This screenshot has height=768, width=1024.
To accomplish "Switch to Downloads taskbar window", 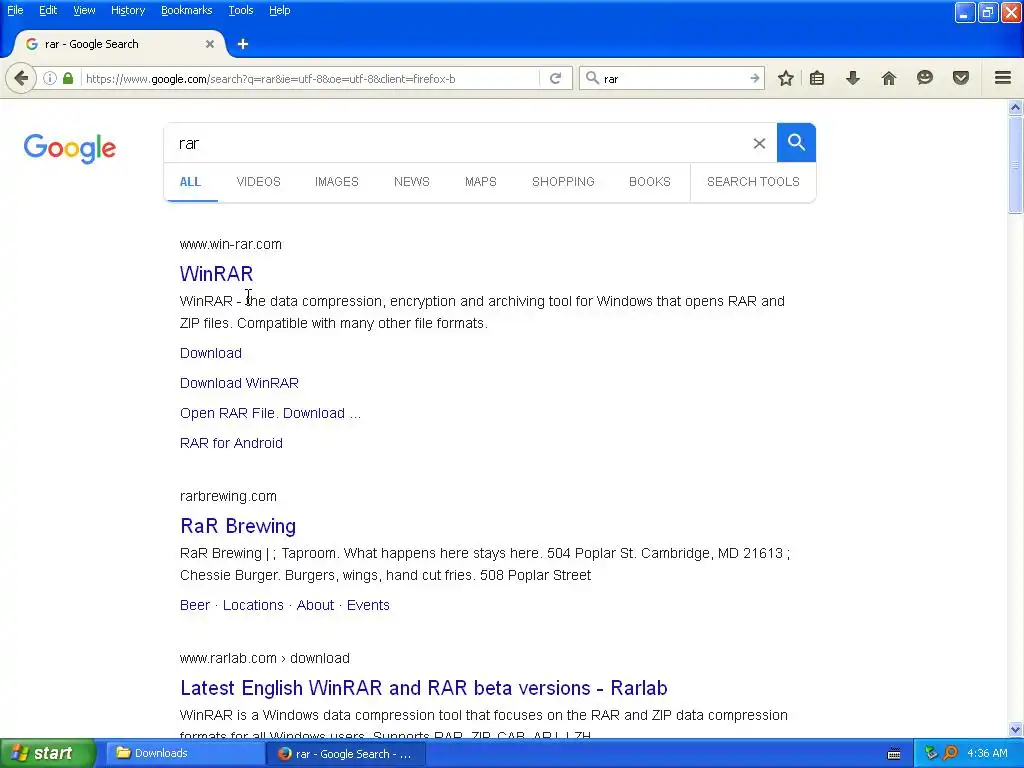I will (x=184, y=754).
